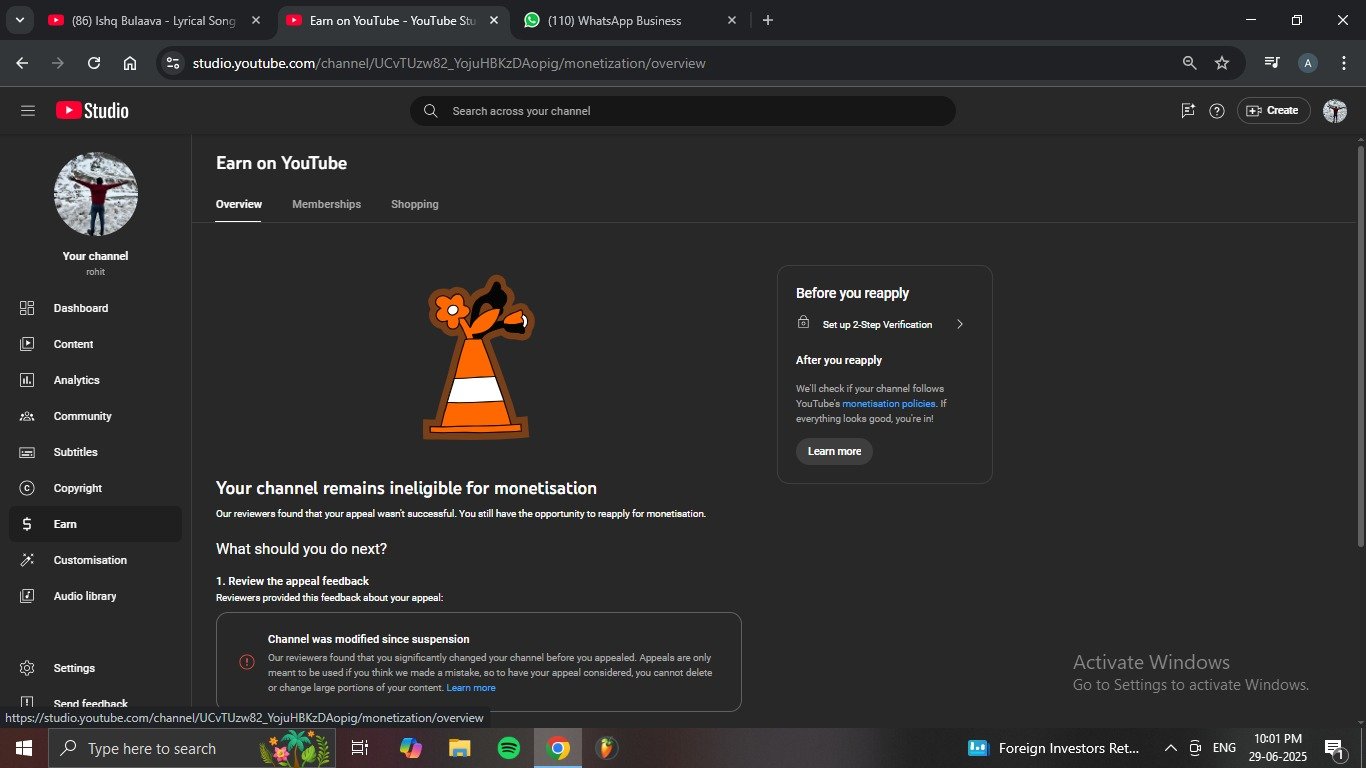1366x768 pixels.
Task: Open the Audio library icon
Action: pos(27,596)
